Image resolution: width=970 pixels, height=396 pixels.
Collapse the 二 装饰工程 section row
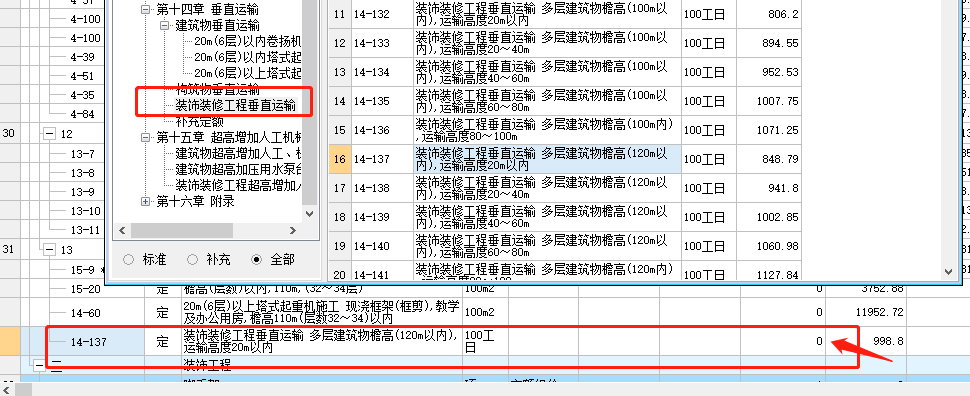[40, 365]
